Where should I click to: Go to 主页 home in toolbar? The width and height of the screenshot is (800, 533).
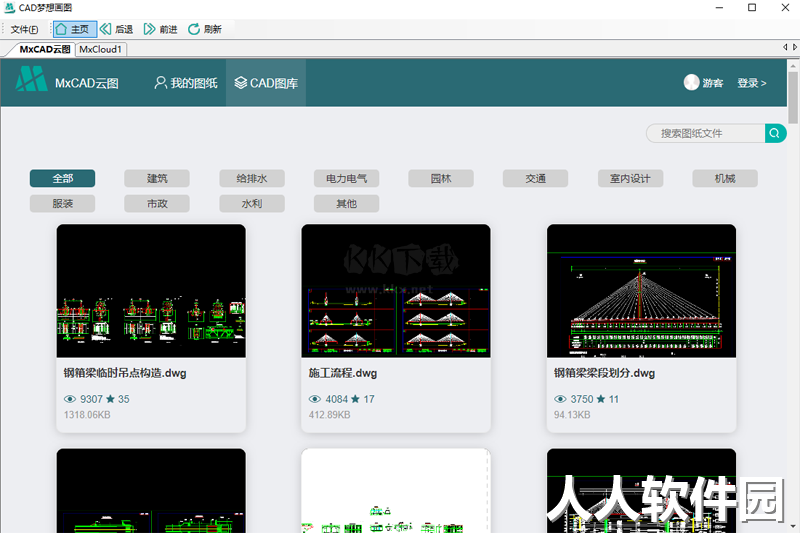pyautogui.click(x=74, y=29)
